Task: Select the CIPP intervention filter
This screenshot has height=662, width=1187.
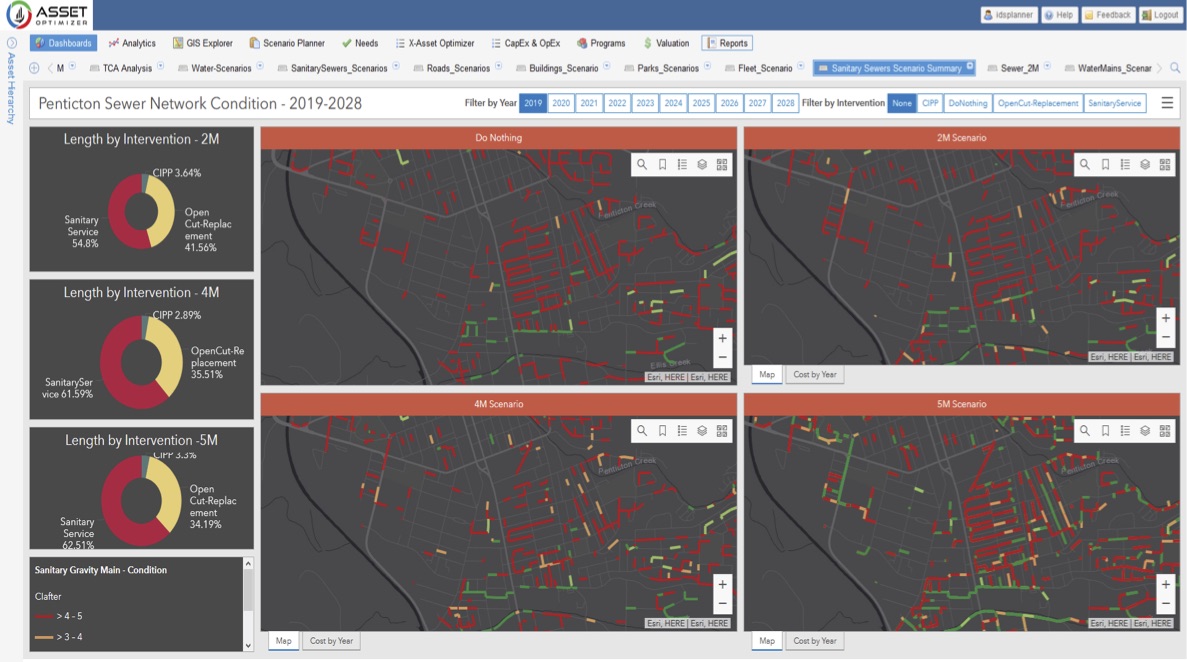Action: click(930, 103)
